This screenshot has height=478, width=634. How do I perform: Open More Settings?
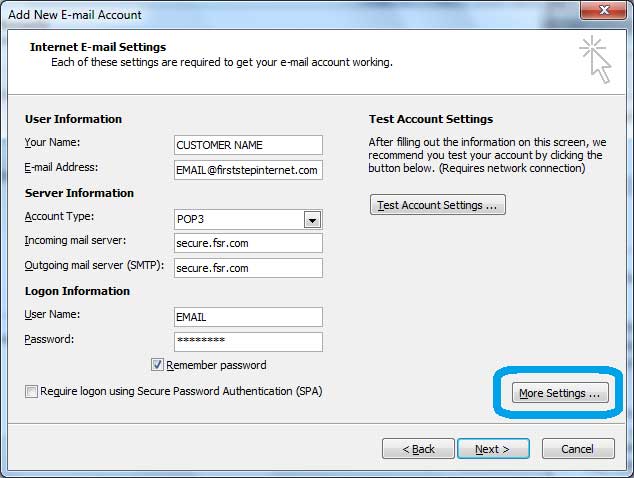560,393
